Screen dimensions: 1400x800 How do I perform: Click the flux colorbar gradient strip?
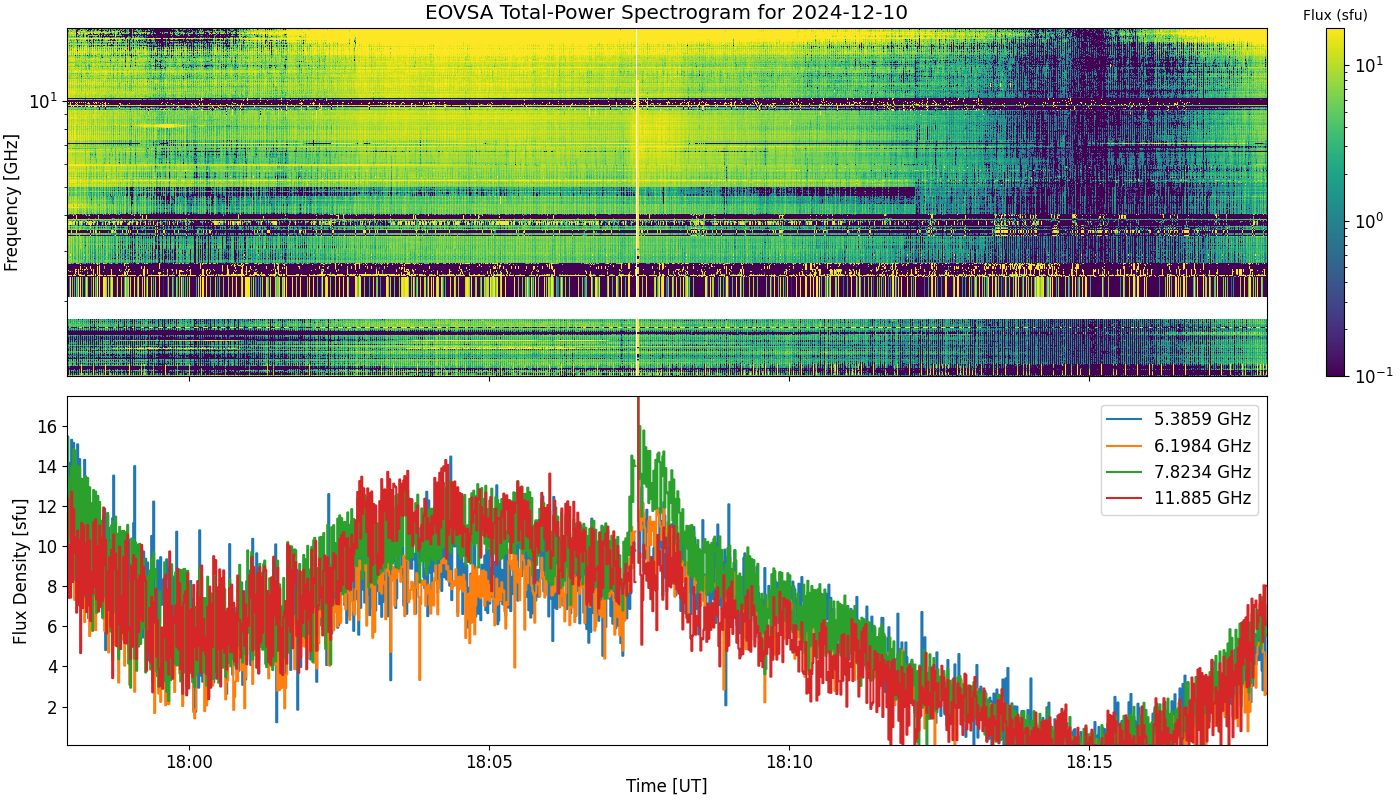coord(1335,202)
